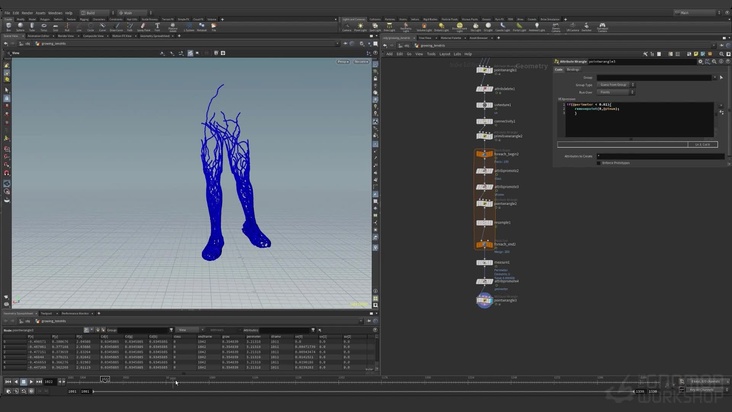Click the L-System shelf tool
This screenshot has width=732, height=412.
[x=189, y=27]
